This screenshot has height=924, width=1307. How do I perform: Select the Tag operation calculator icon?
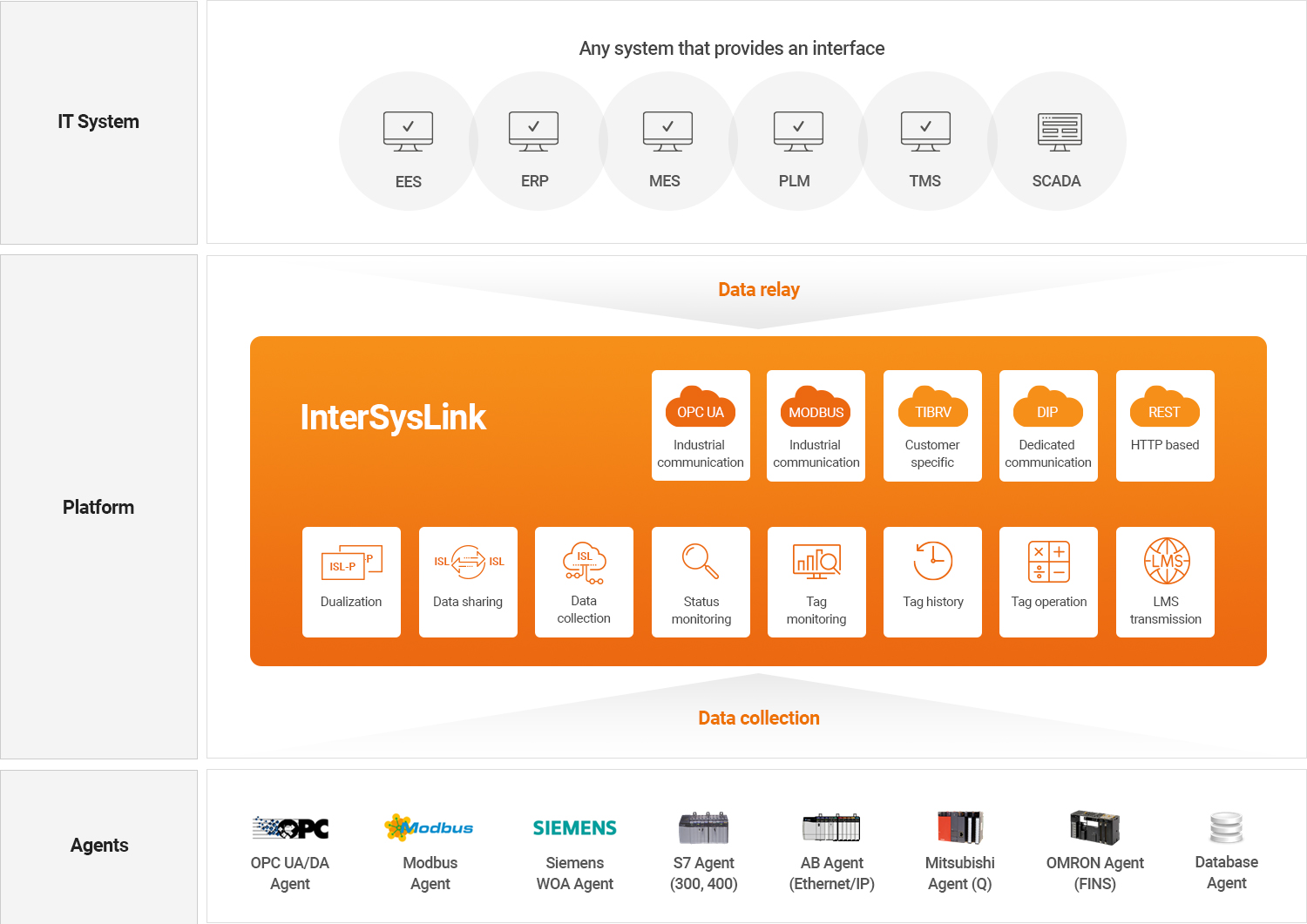1048,563
